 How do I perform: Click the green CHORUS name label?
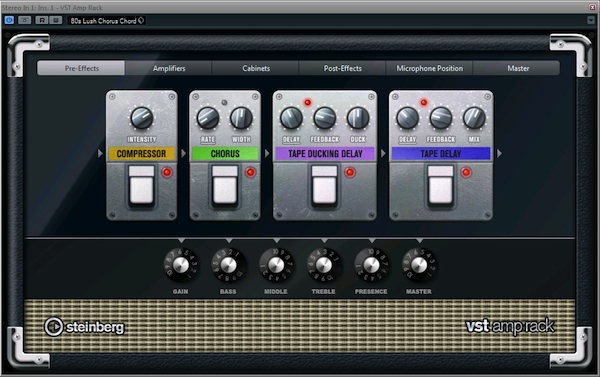(x=225, y=153)
